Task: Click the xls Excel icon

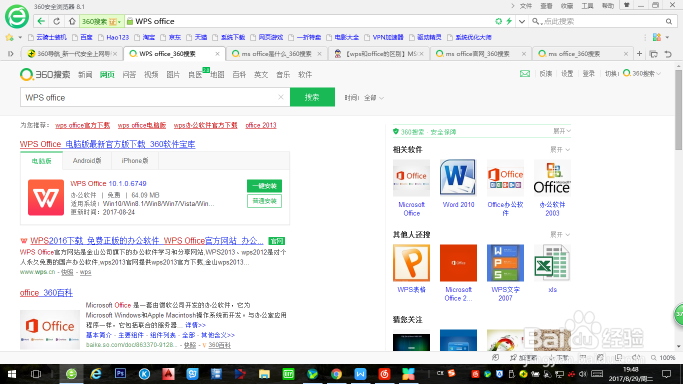Action: [552, 263]
